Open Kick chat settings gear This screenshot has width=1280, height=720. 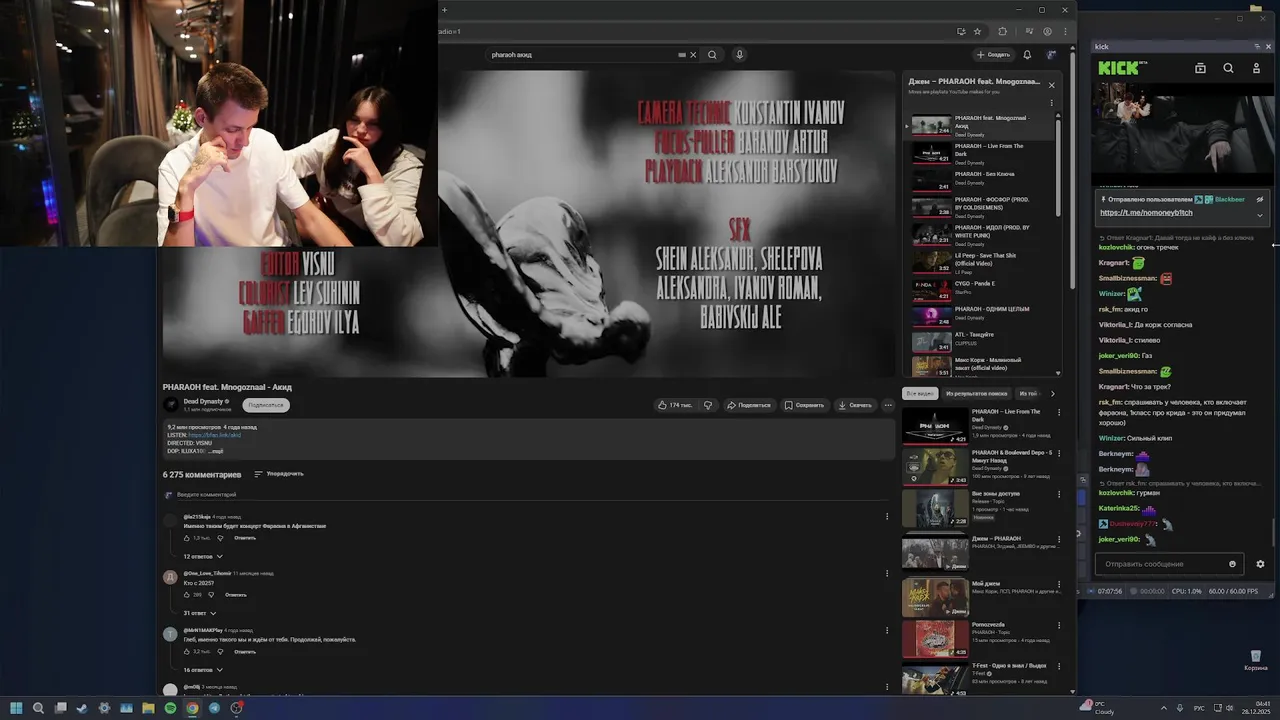pos(1260,564)
